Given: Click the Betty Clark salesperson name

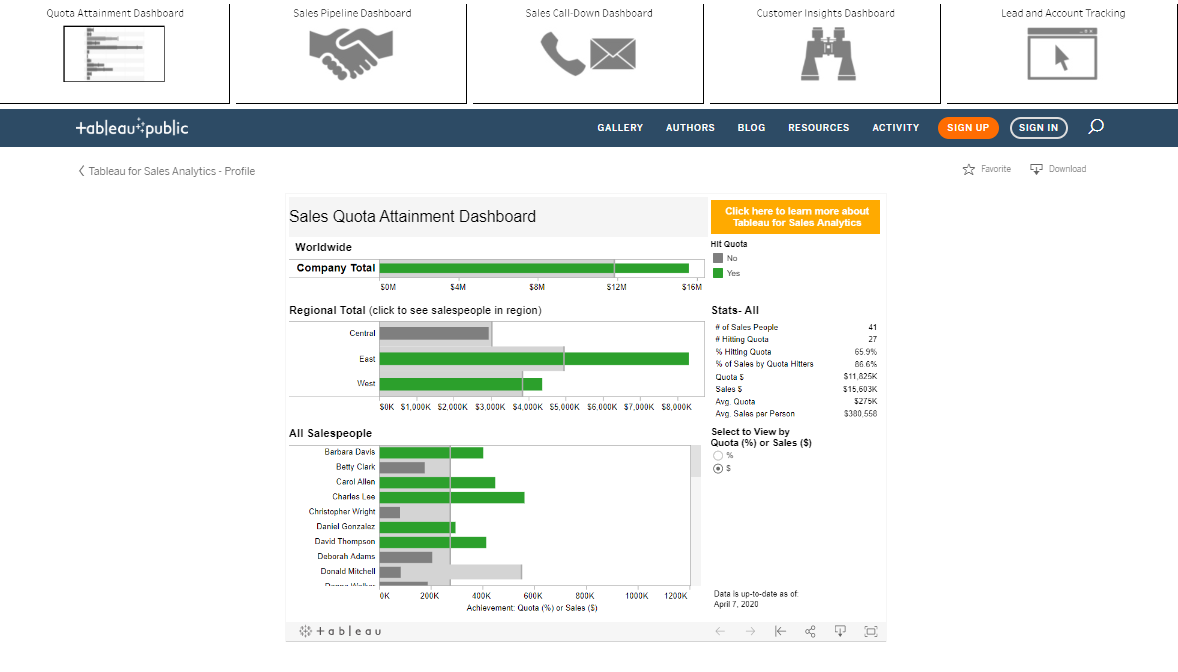Looking at the screenshot, I should click(355, 467).
